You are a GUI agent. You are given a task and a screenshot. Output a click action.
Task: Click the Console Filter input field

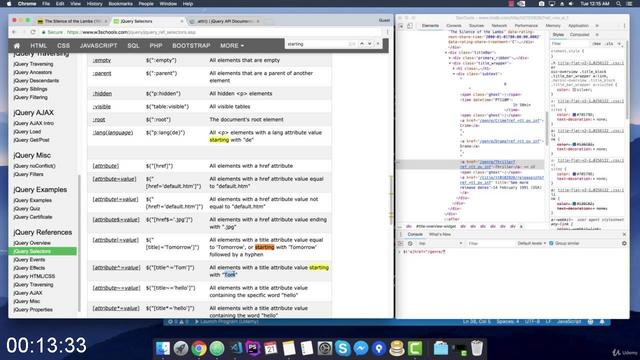click(490, 243)
